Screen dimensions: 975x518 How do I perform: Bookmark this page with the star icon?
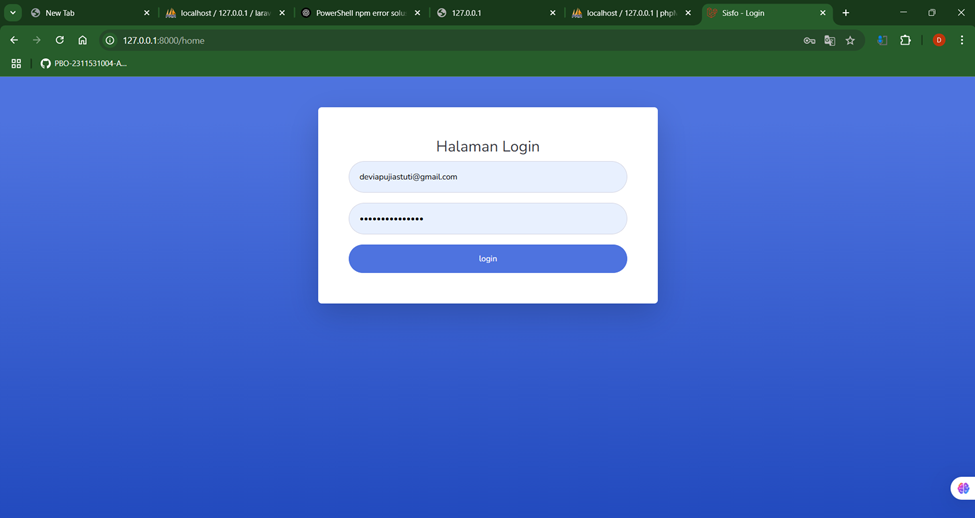(x=850, y=41)
